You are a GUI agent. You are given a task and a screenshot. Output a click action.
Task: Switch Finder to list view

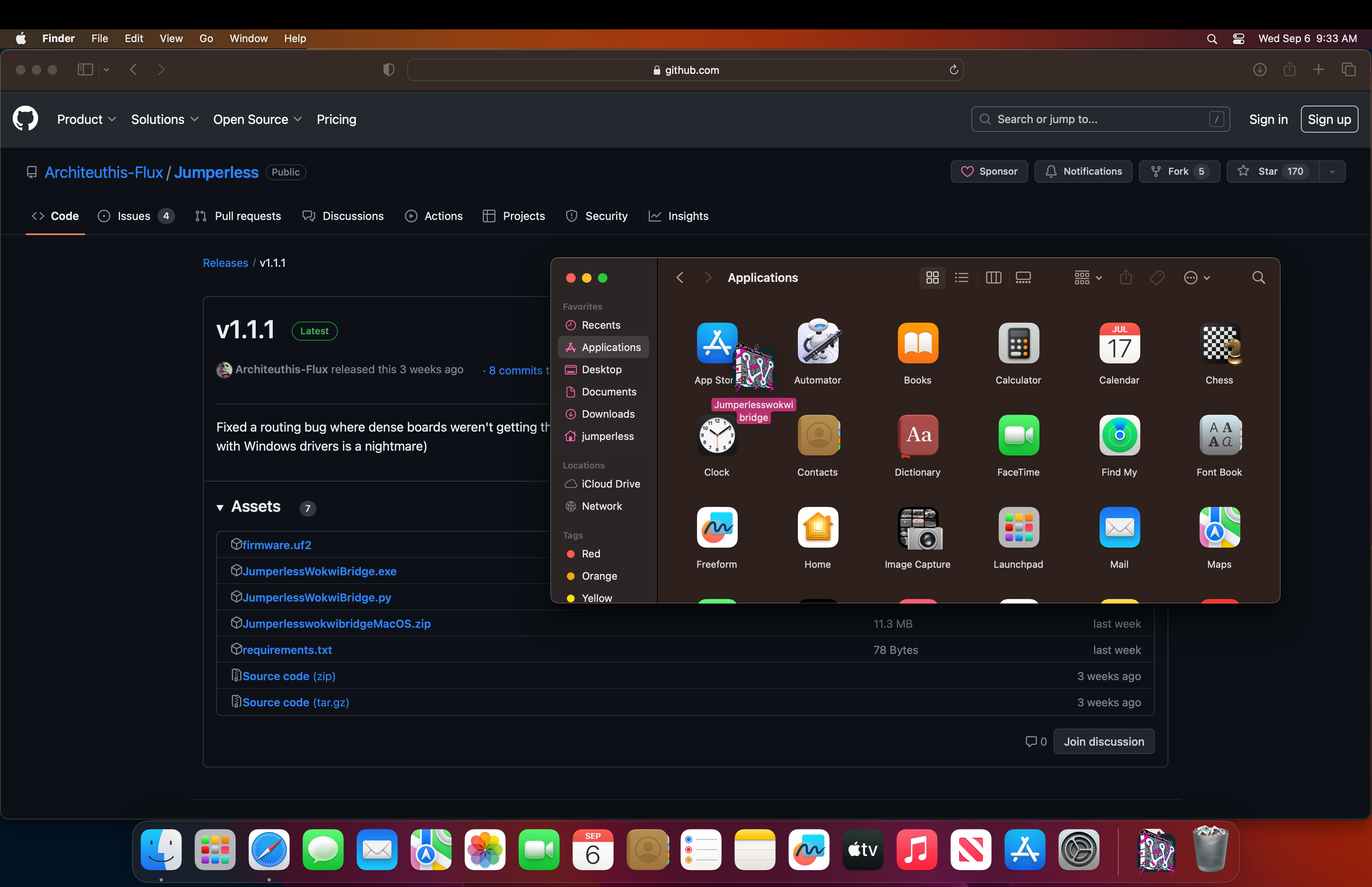[962, 278]
